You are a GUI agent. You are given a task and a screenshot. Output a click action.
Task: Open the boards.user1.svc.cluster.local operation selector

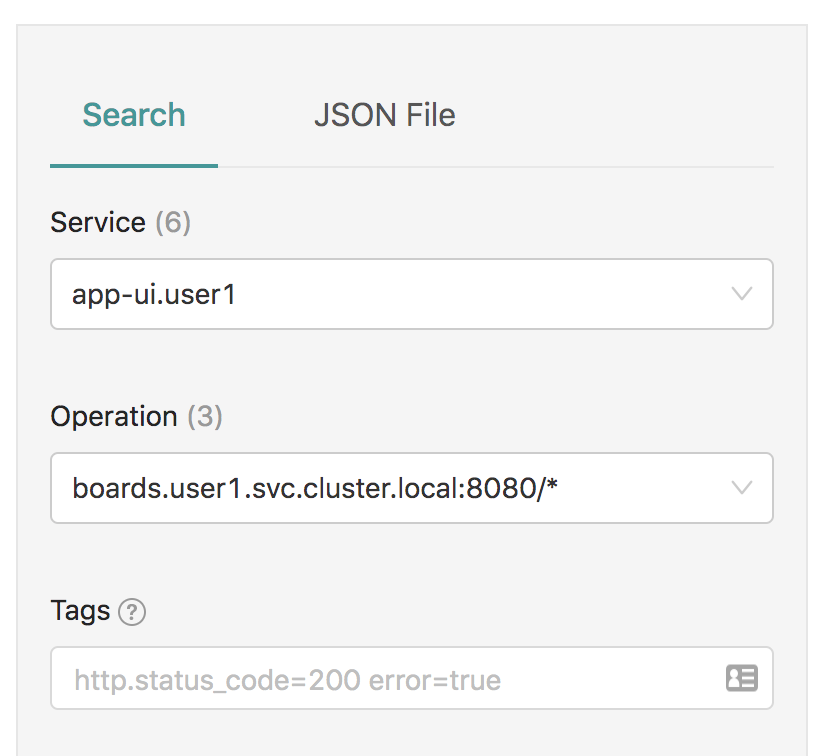click(x=411, y=488)
